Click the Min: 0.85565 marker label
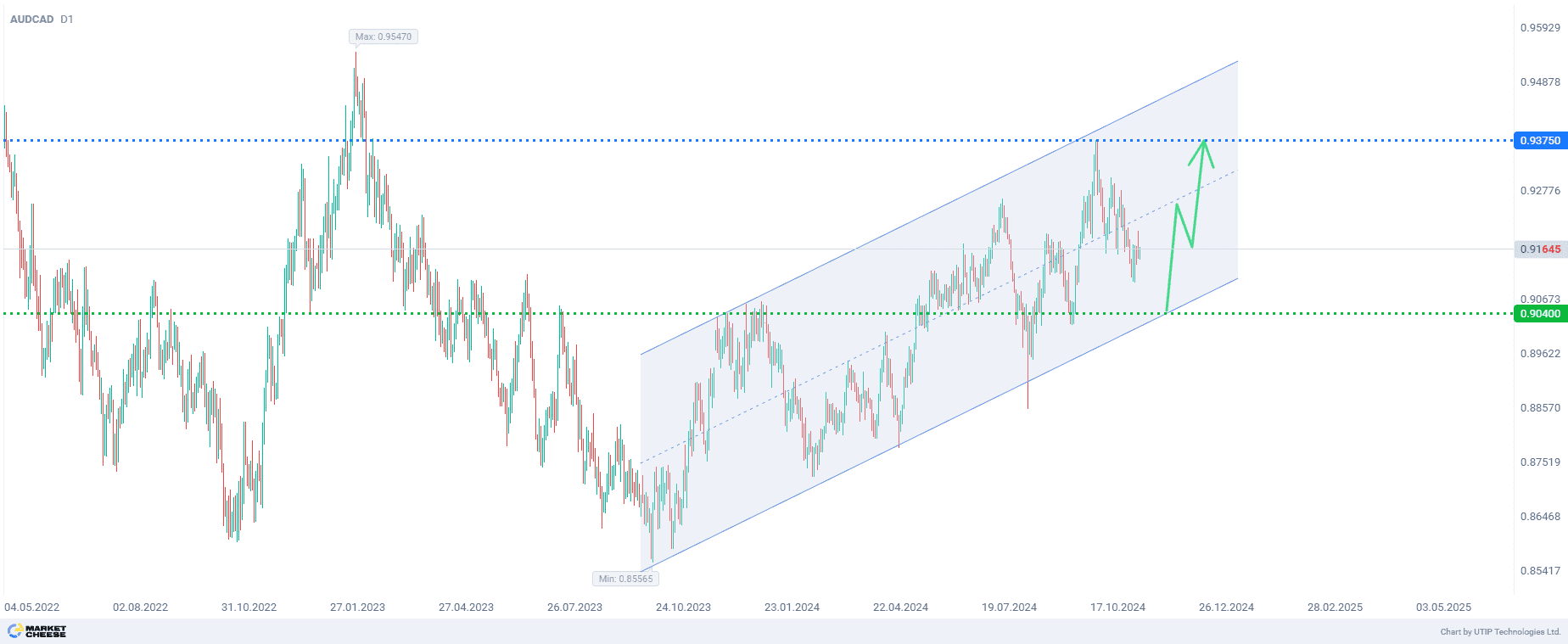 coord(625,579)
